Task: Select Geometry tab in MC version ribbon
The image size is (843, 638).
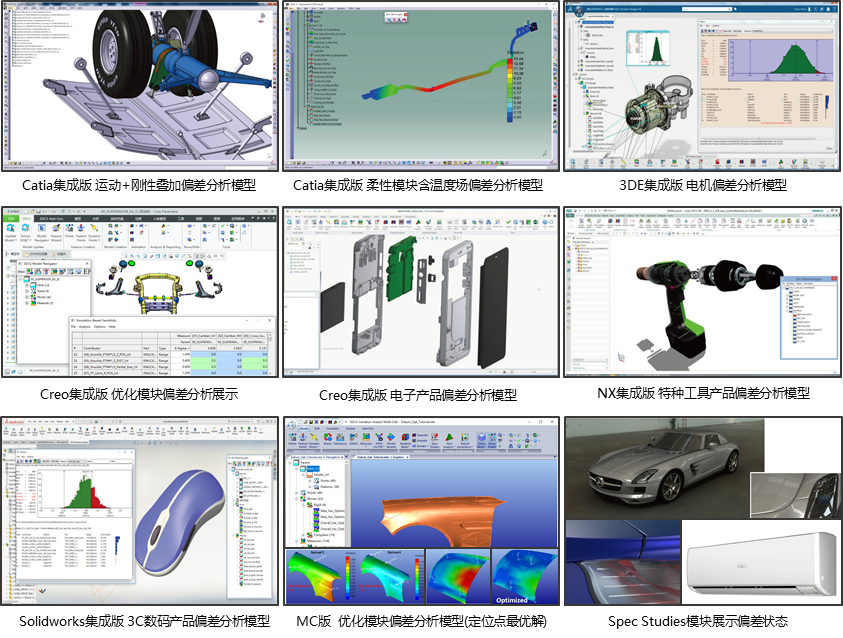Action: pos(333,428)
